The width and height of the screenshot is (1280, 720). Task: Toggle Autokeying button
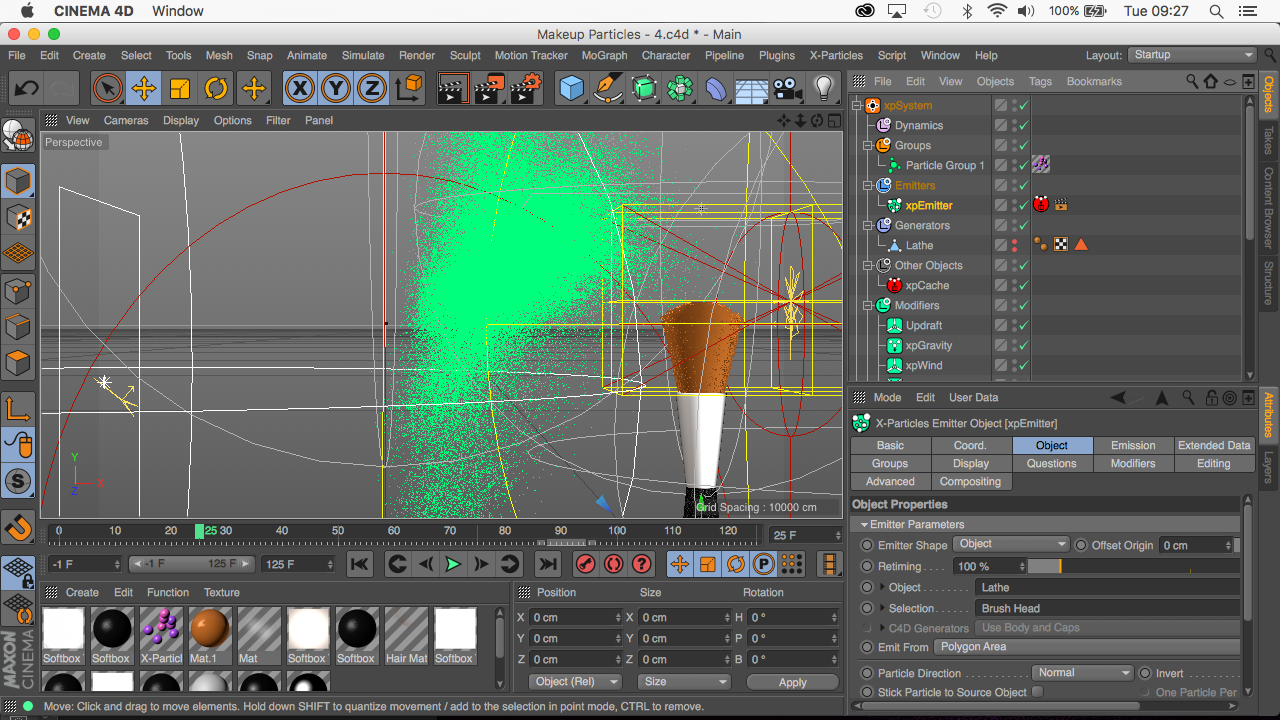tap(614, 564)
